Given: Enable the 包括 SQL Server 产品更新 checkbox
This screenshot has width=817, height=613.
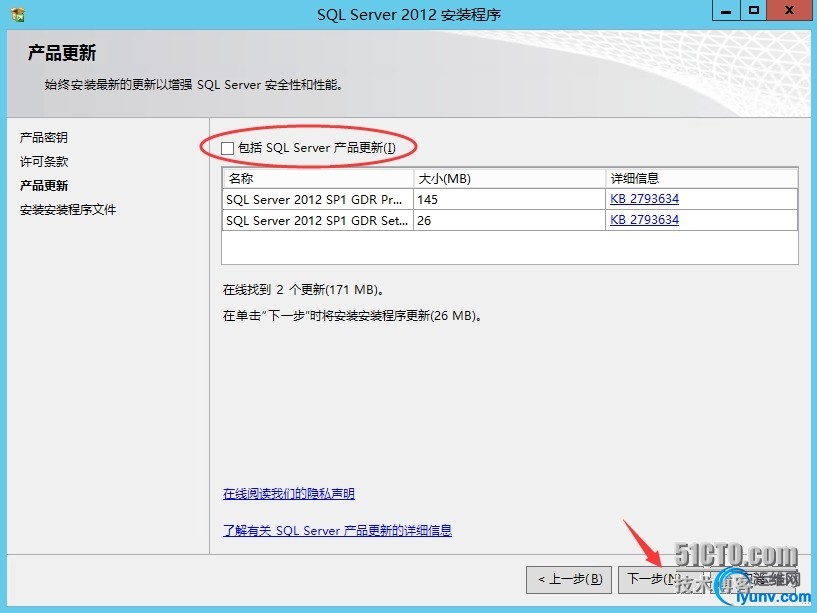Looking at the screenshot, I should pyautogui.click(x=227, y=149).
